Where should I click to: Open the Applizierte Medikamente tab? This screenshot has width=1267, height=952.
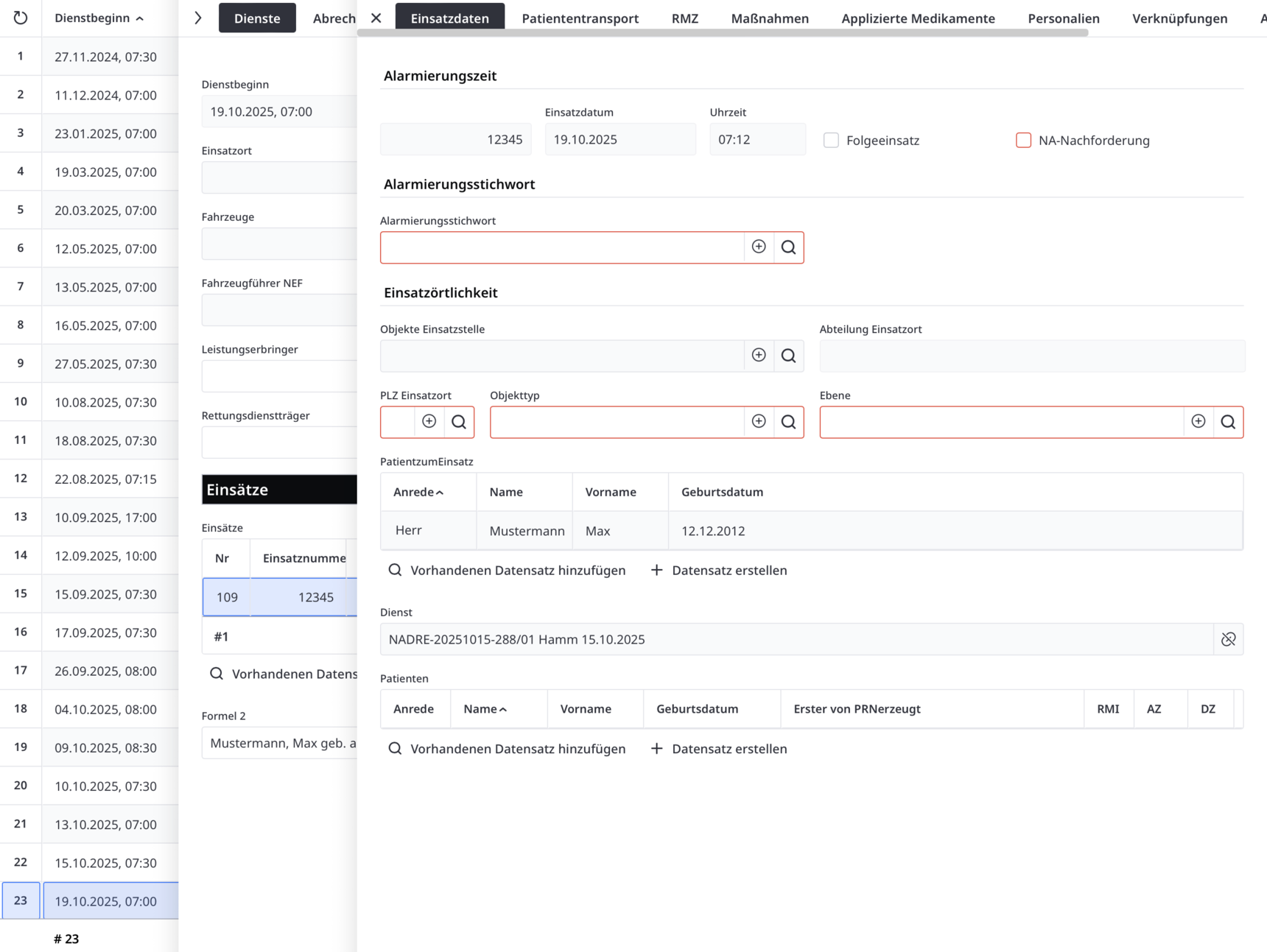pyautogui.click(x=918, y=18)
